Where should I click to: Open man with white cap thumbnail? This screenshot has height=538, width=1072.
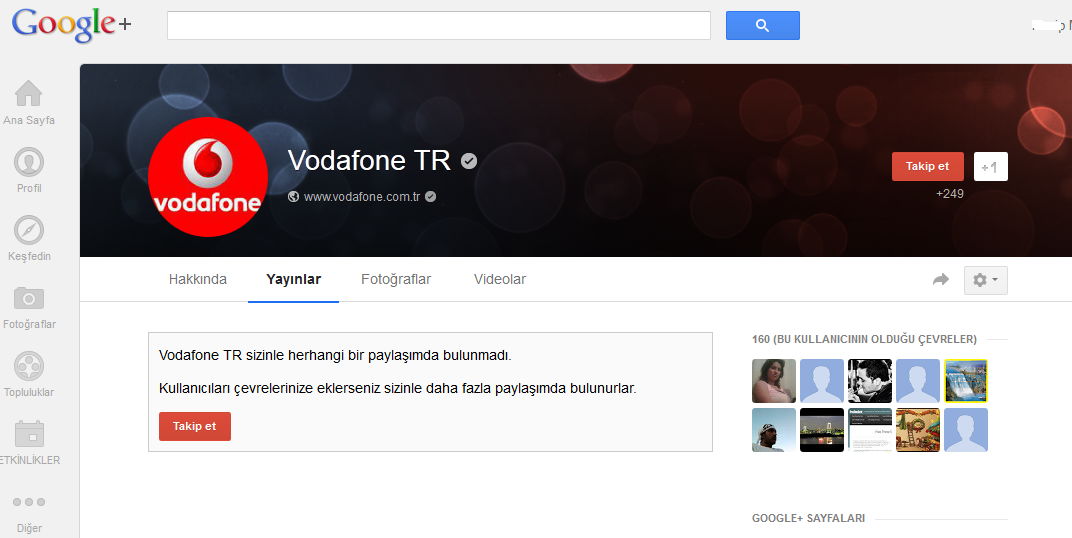coord(774,430)
